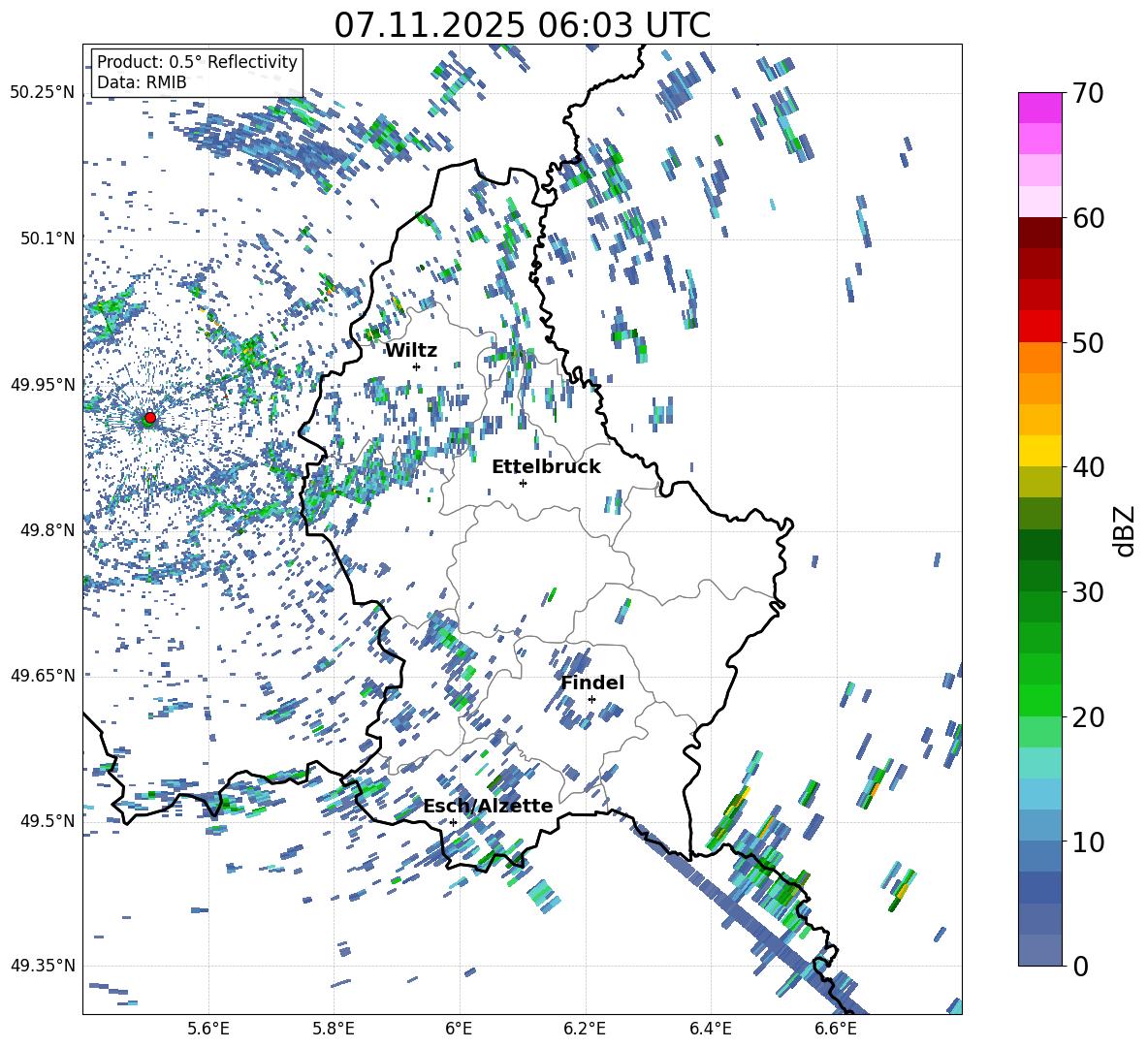
Task: Click the 10 tick on the colorbar
Action: tap(1088, 842)
